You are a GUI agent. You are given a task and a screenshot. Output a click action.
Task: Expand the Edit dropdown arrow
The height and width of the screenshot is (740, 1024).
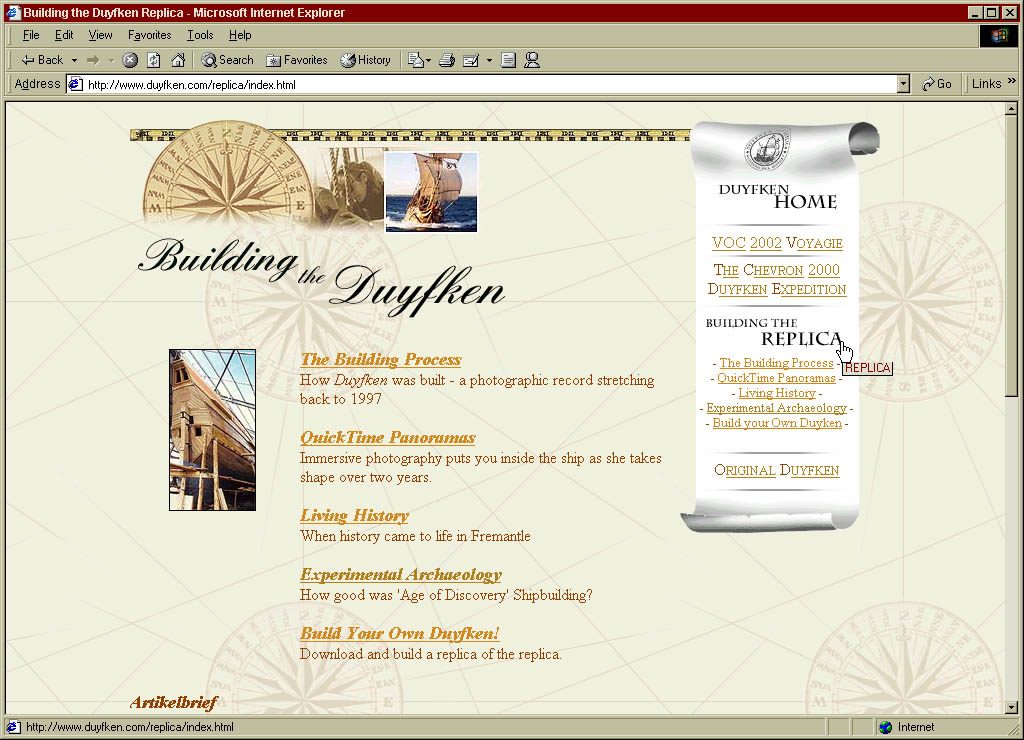(489, 60)
